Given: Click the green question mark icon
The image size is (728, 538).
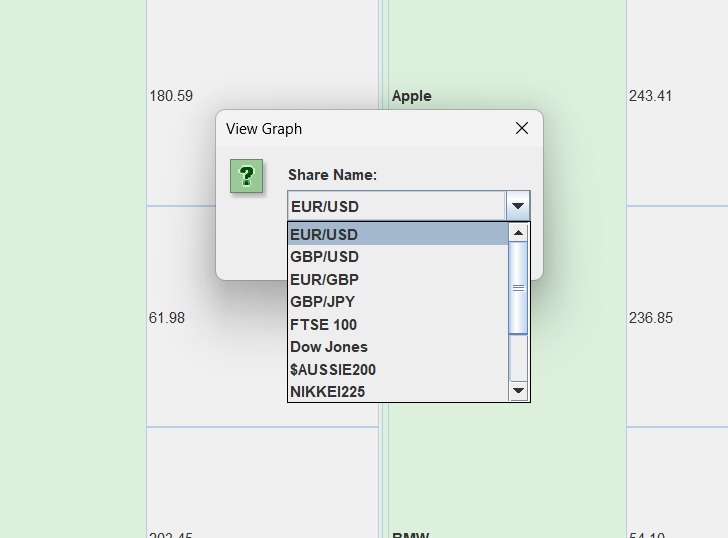Looking at the screenshot, I should 247,176.
